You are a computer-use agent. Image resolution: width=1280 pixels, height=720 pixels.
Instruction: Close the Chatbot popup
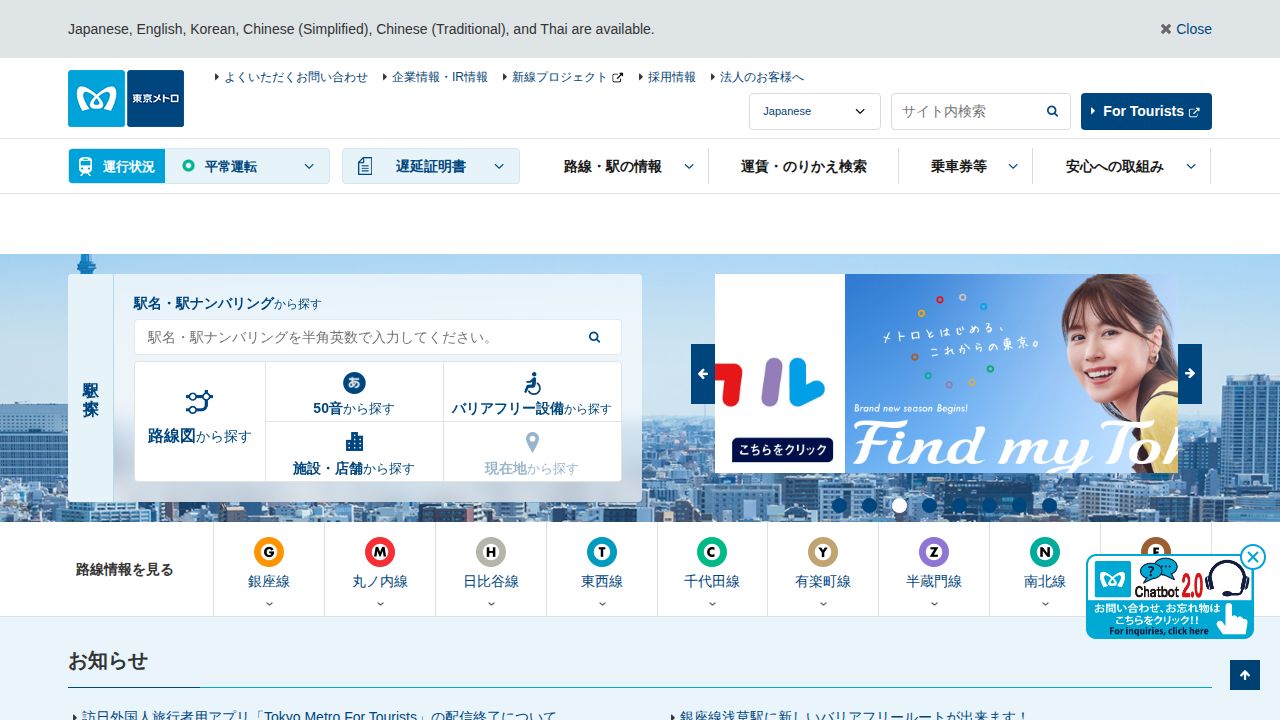[1253, 557]
